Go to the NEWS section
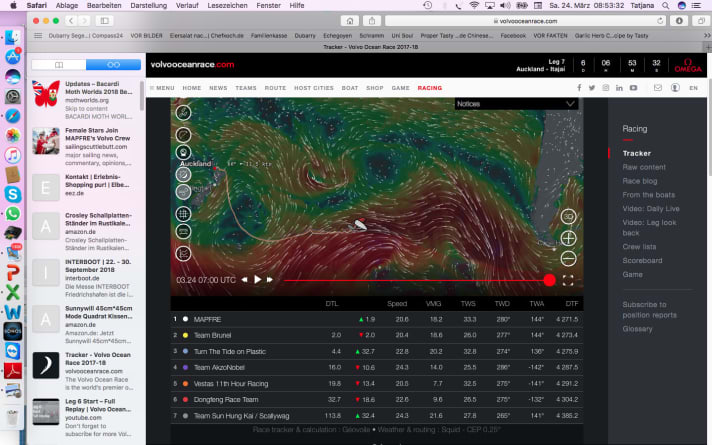This screenshot has height=445, width=712. pos(218,88)
